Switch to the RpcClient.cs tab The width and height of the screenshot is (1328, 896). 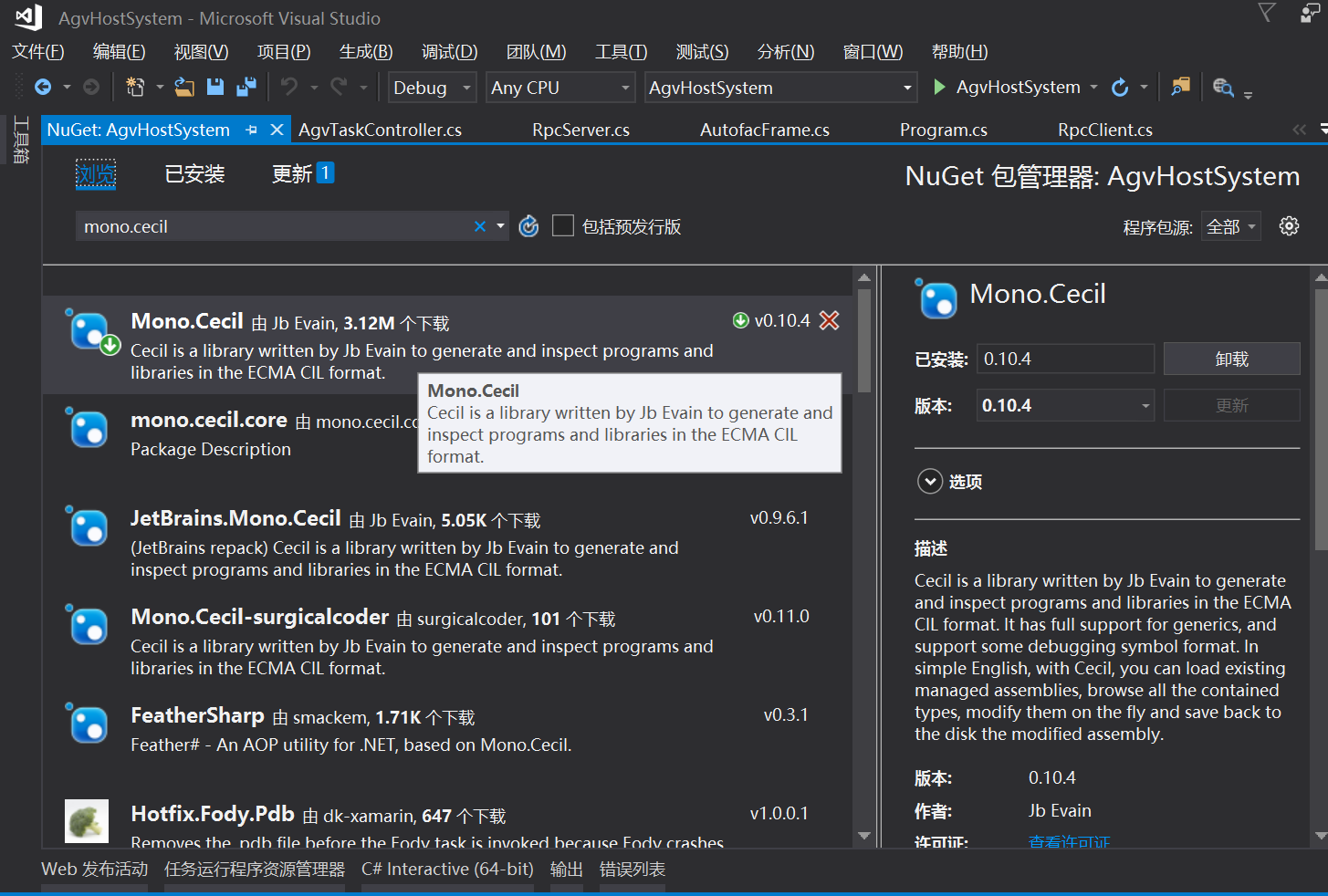1104,130
